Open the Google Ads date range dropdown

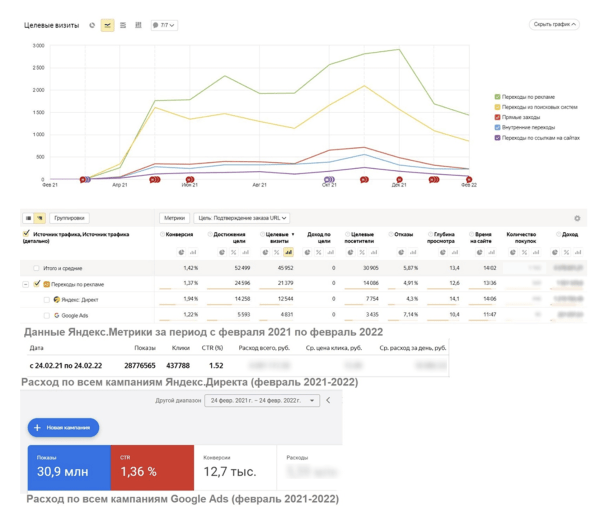click(x=262, y=401)
